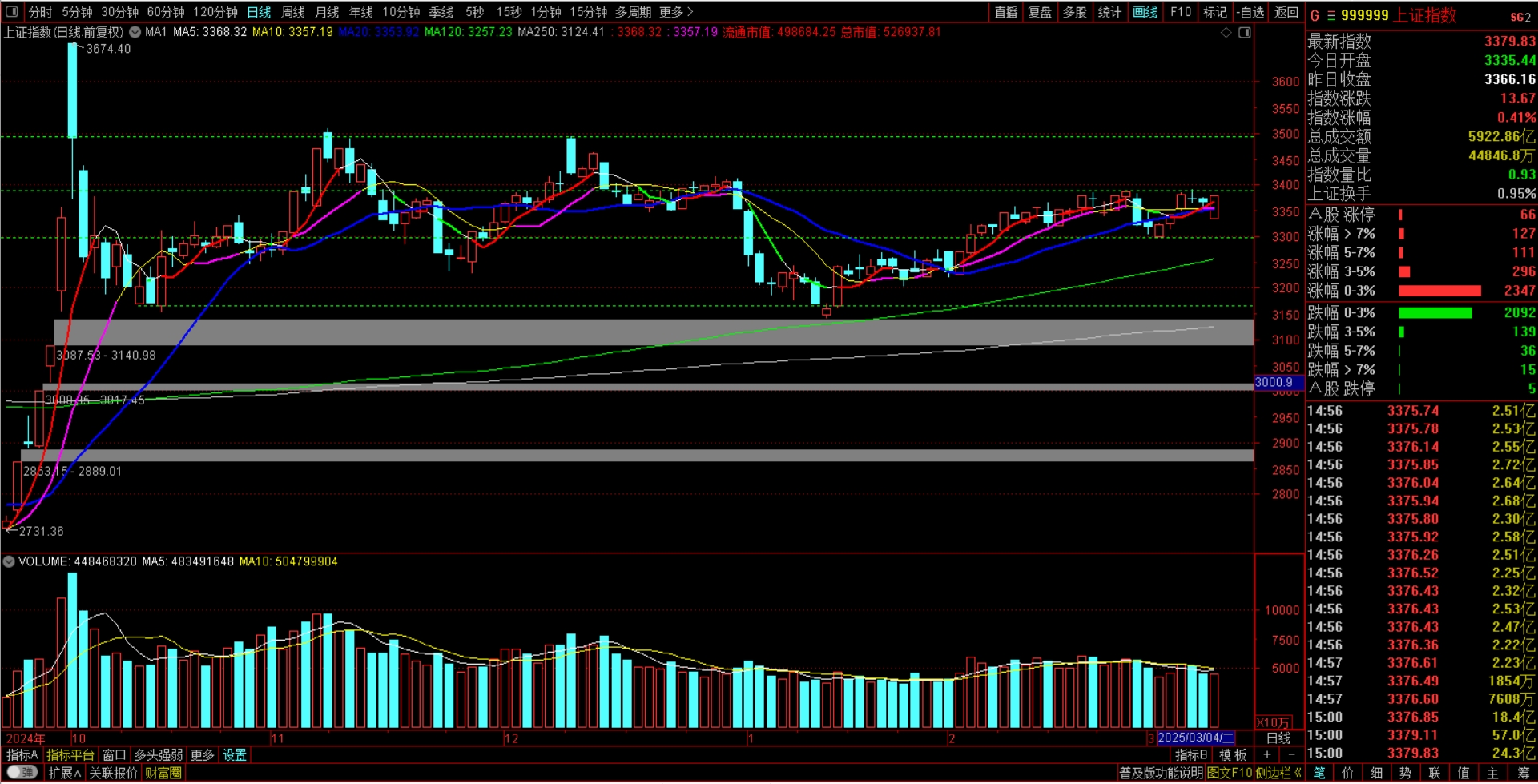Click the red G icon beside 999999
This screenshot has height=784, width=1538.
pos(1315,15)
